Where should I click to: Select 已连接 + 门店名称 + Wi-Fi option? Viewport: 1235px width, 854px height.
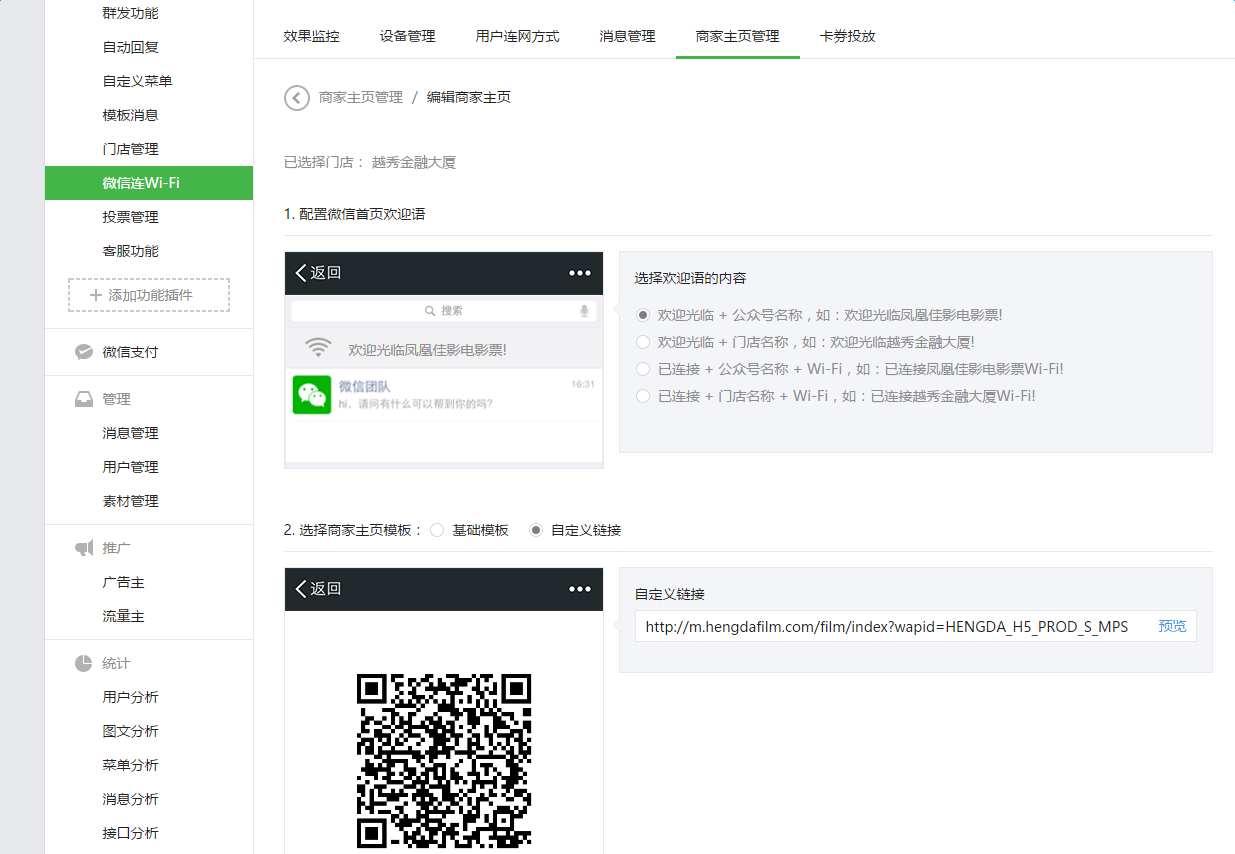644,396
